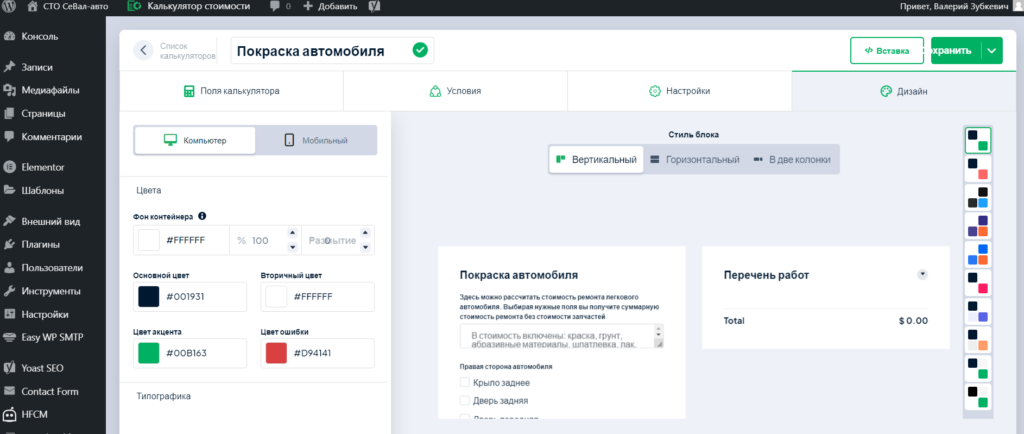Click the Внешний вид brush icon
This screenshot has height=434, width=1024.
[10, 221]
